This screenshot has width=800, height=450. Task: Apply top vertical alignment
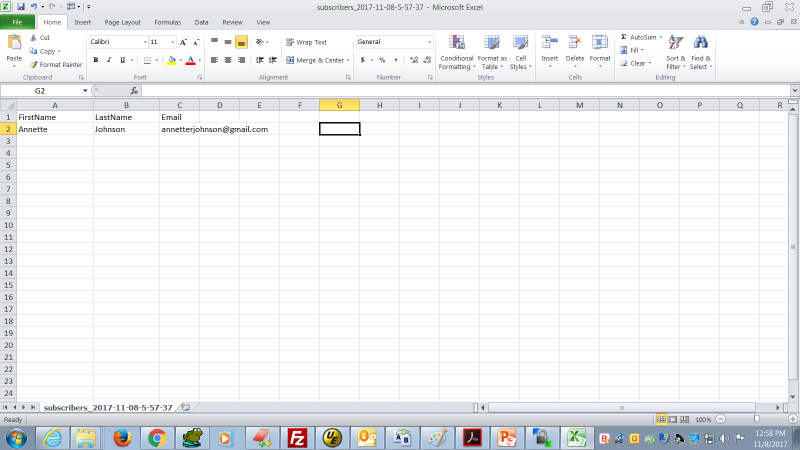[x=214, y=42]
